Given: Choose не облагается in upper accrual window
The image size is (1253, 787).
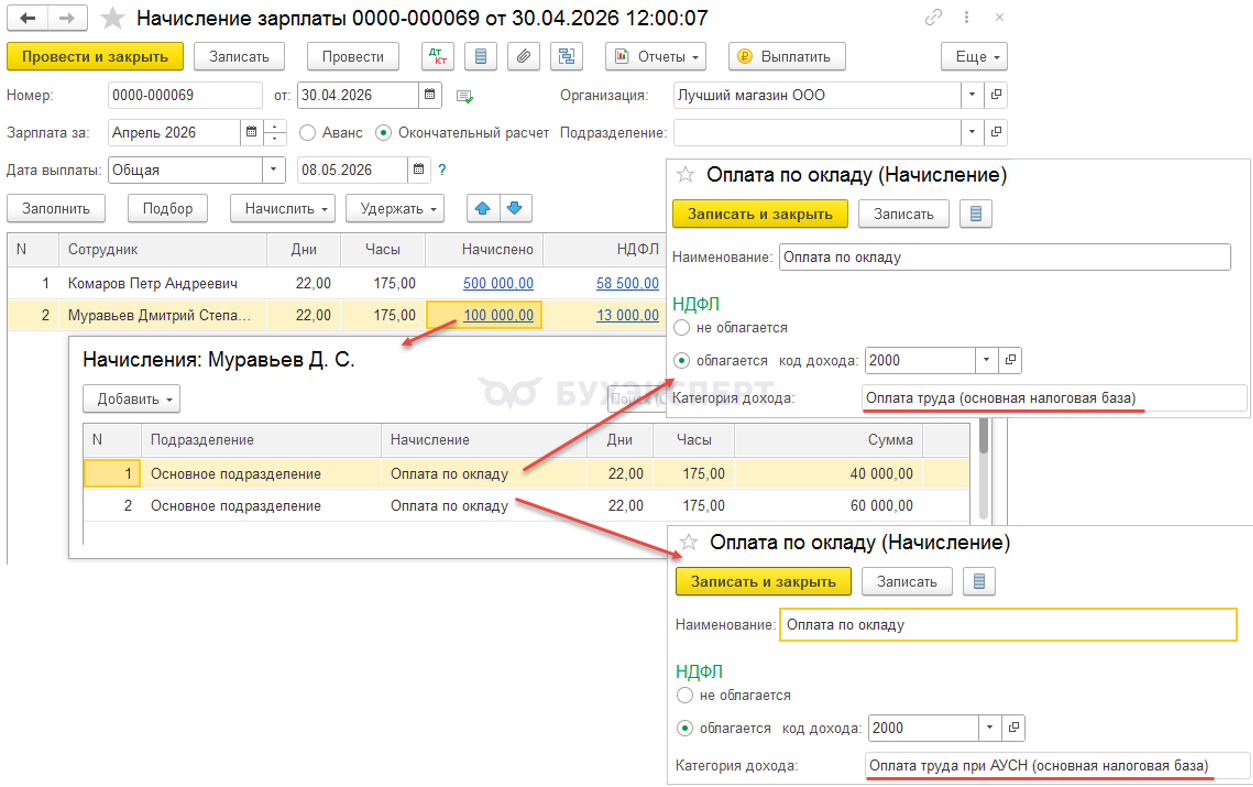Looking at the screenshot, I should pos(682,327).
